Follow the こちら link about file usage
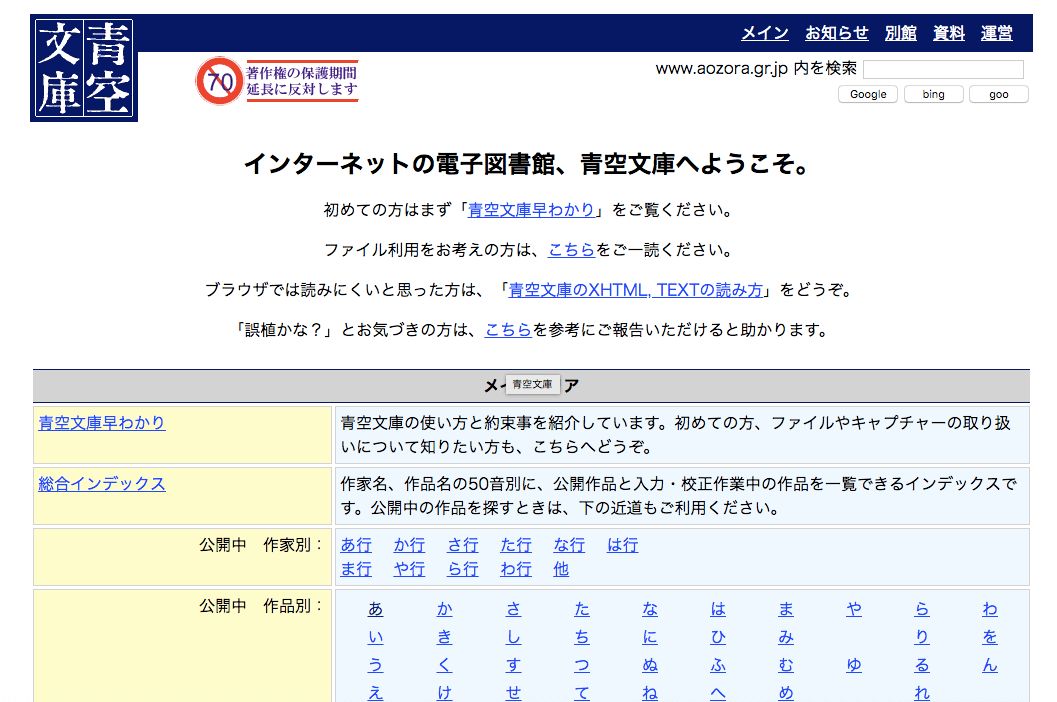The image size is (1057, 702). (572, 250)
